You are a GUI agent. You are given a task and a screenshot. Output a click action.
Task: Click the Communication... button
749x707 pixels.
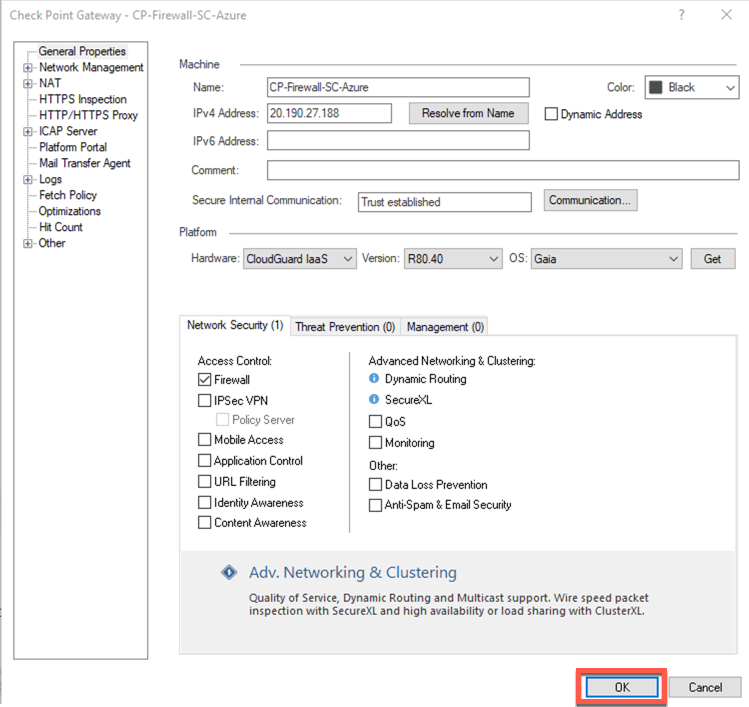590,200
